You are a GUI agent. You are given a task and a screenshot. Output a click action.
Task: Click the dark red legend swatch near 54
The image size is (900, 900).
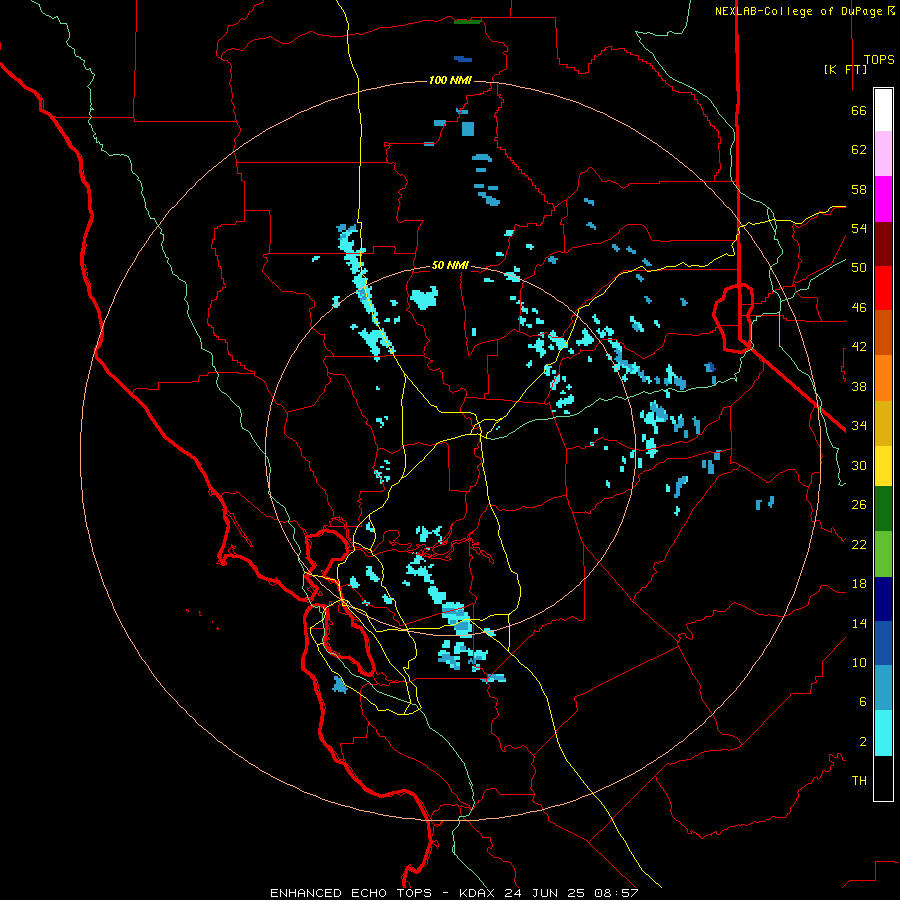[883, 244]
